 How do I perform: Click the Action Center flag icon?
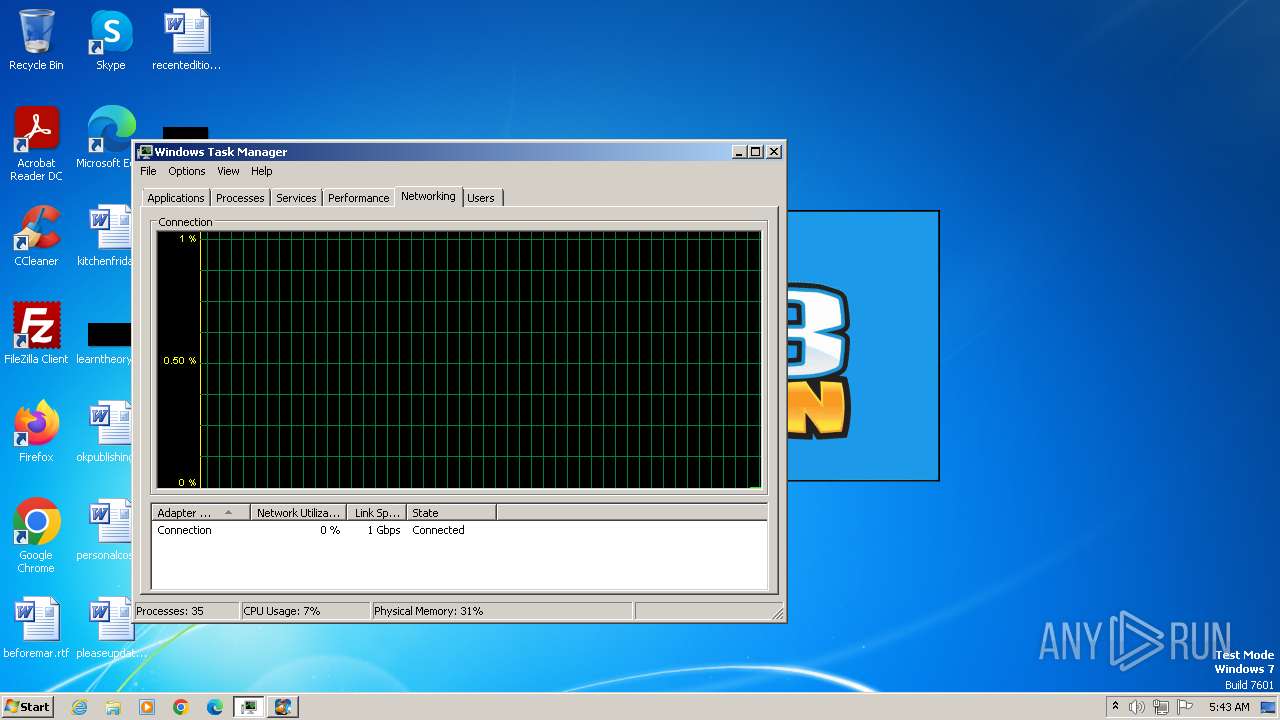click(x=1185, y=707)
